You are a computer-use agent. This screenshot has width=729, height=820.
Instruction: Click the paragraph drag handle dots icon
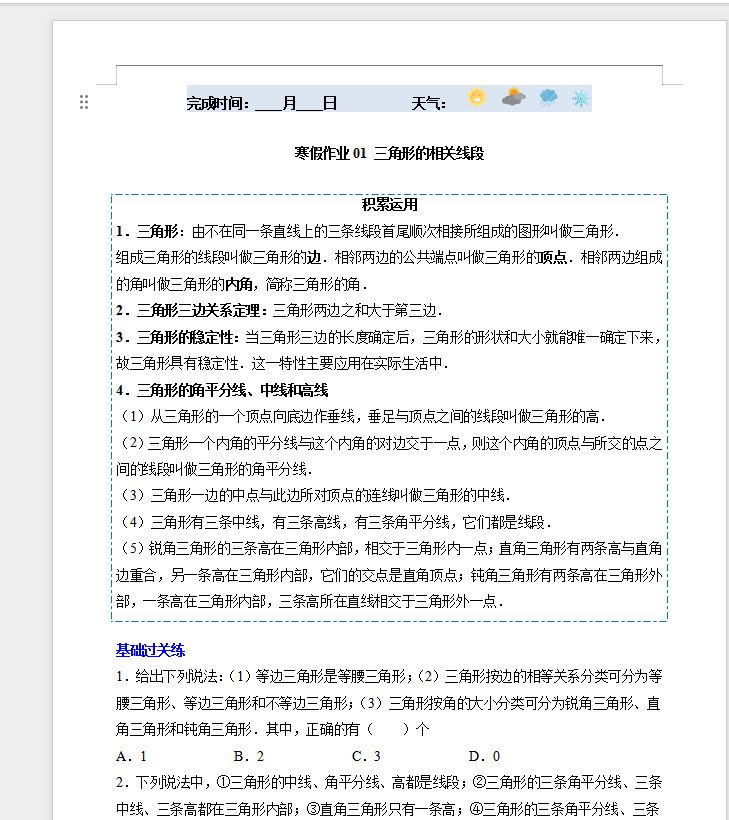pyautogui.click(x=84, y=102)
